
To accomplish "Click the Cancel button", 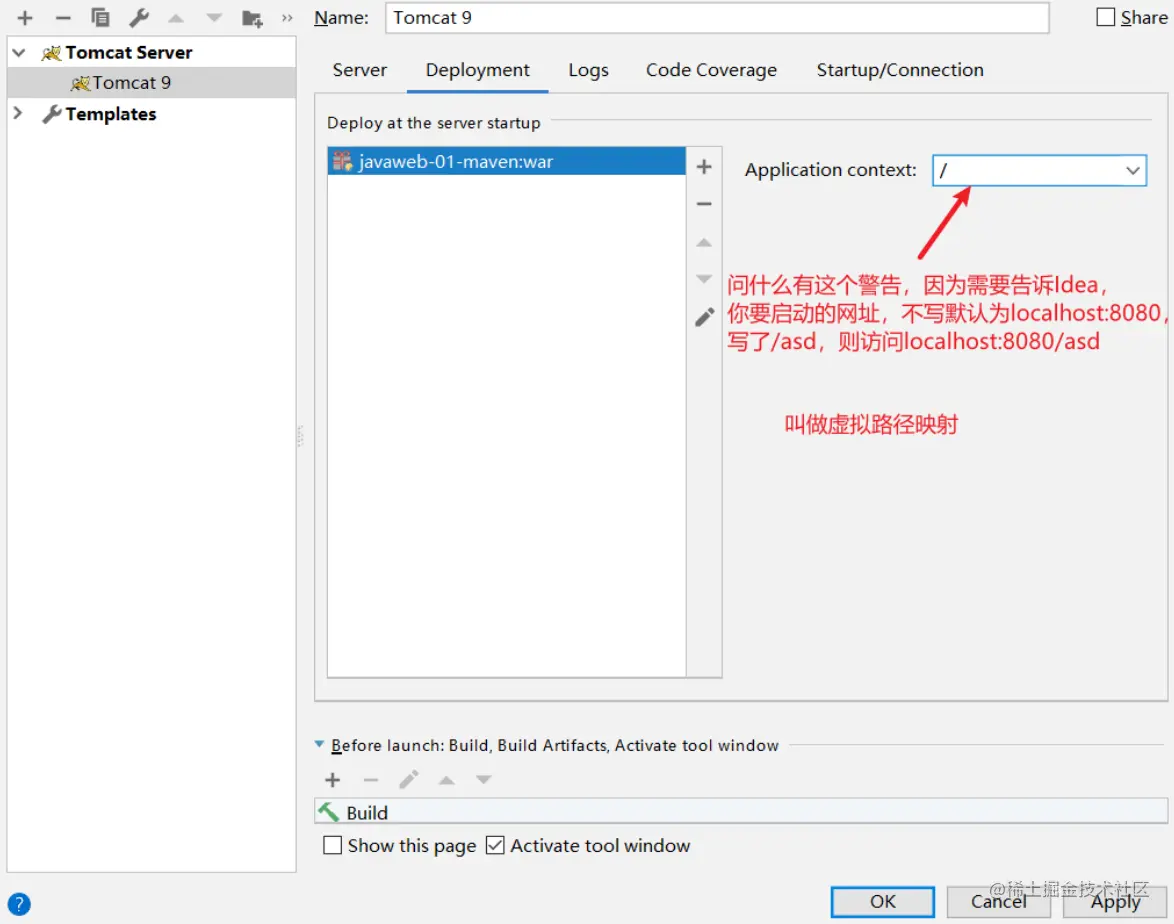I will click(999, 902).
